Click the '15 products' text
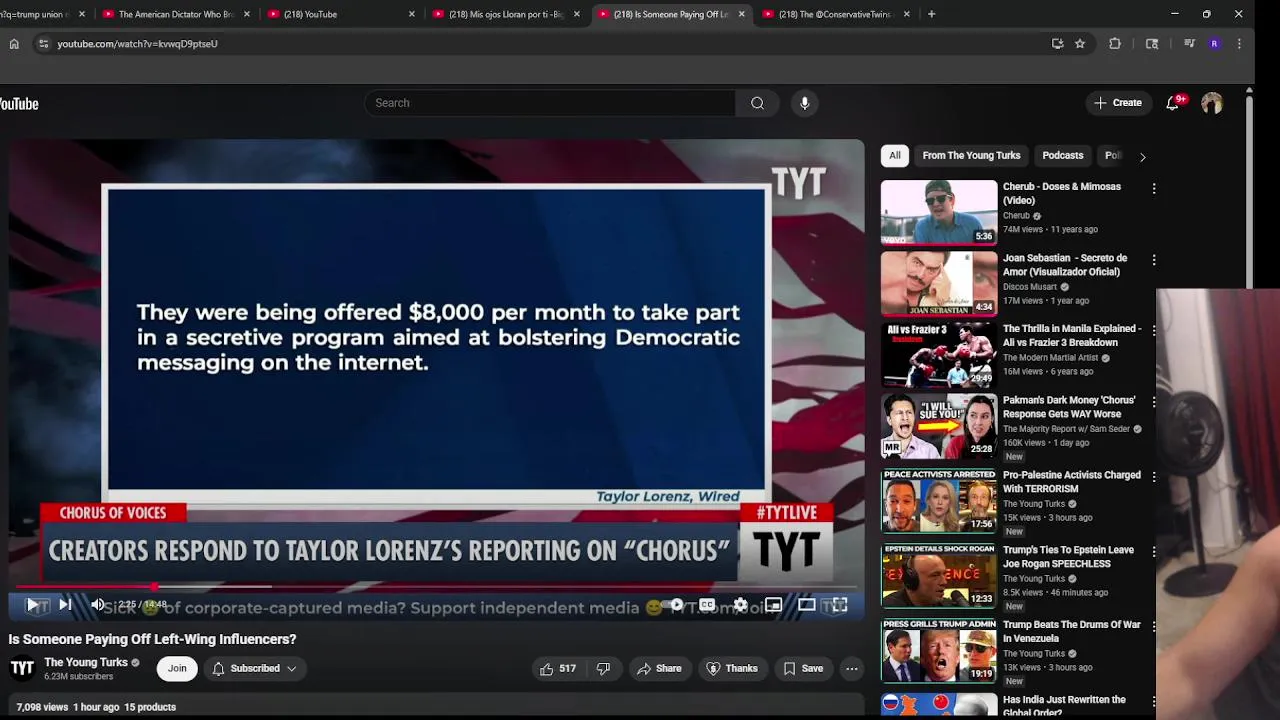 click(150, 707)
